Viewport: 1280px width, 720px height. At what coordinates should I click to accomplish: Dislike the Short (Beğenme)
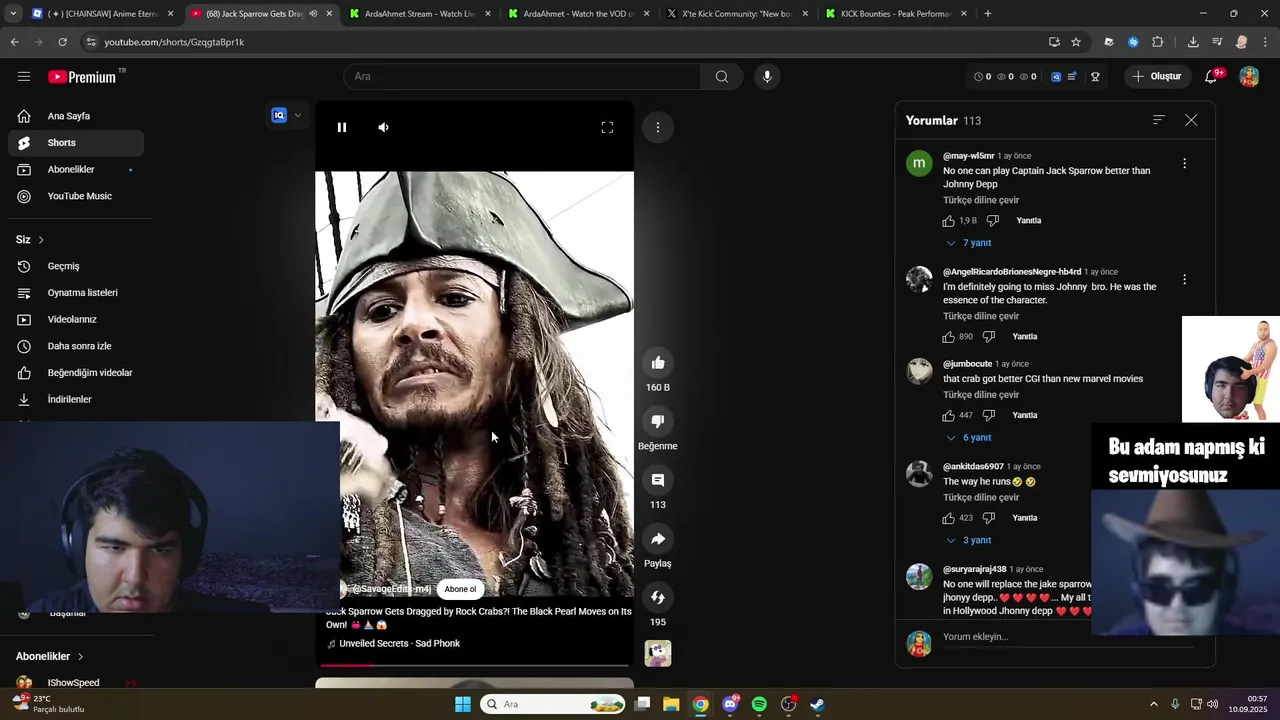(x=658, y=421)
